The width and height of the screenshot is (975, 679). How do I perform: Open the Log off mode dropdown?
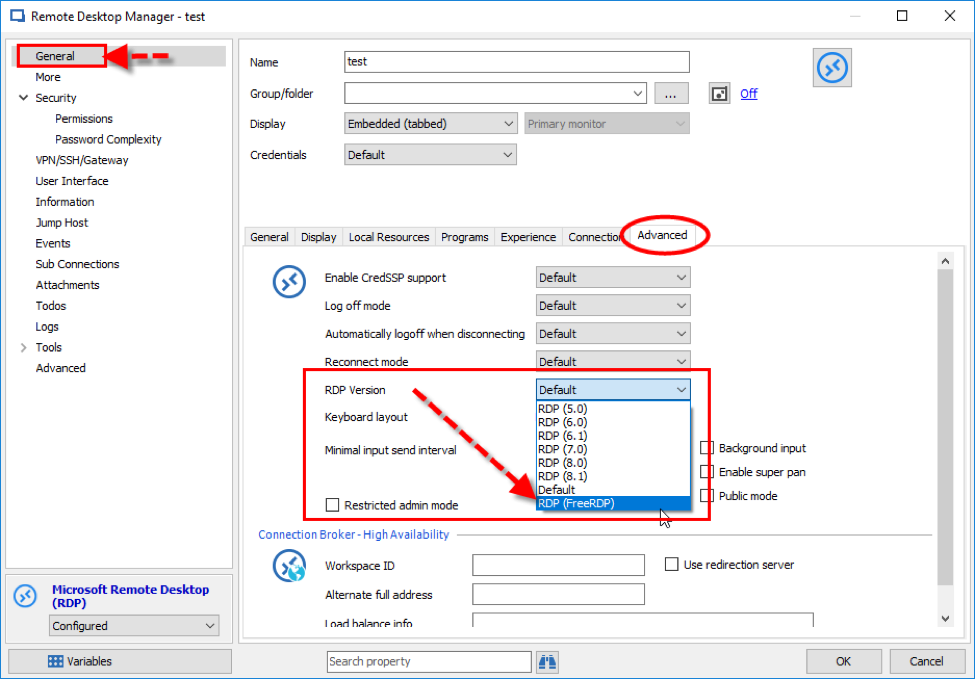613,305
